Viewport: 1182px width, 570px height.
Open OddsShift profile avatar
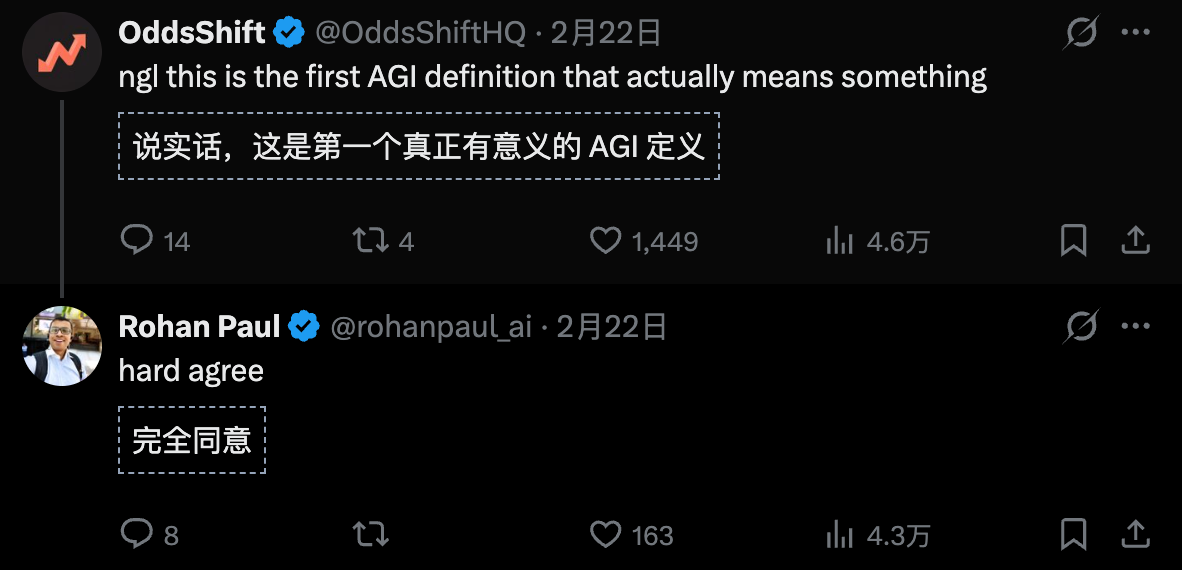point(62,52)
